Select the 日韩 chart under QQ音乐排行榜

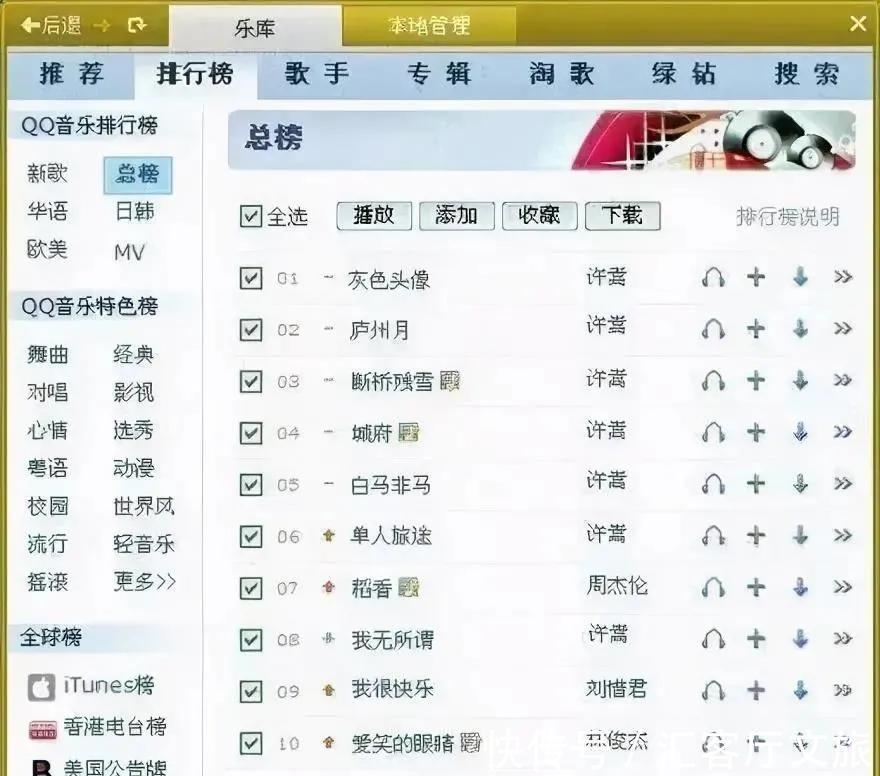point(135,211)
